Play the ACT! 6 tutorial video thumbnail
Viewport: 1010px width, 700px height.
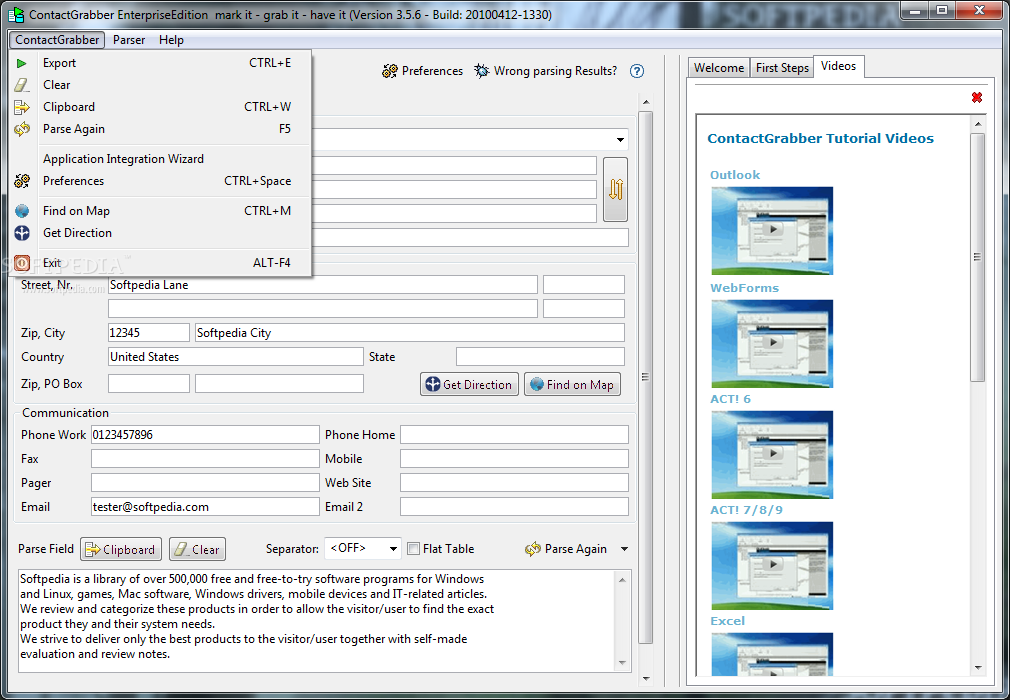(772, 455)
